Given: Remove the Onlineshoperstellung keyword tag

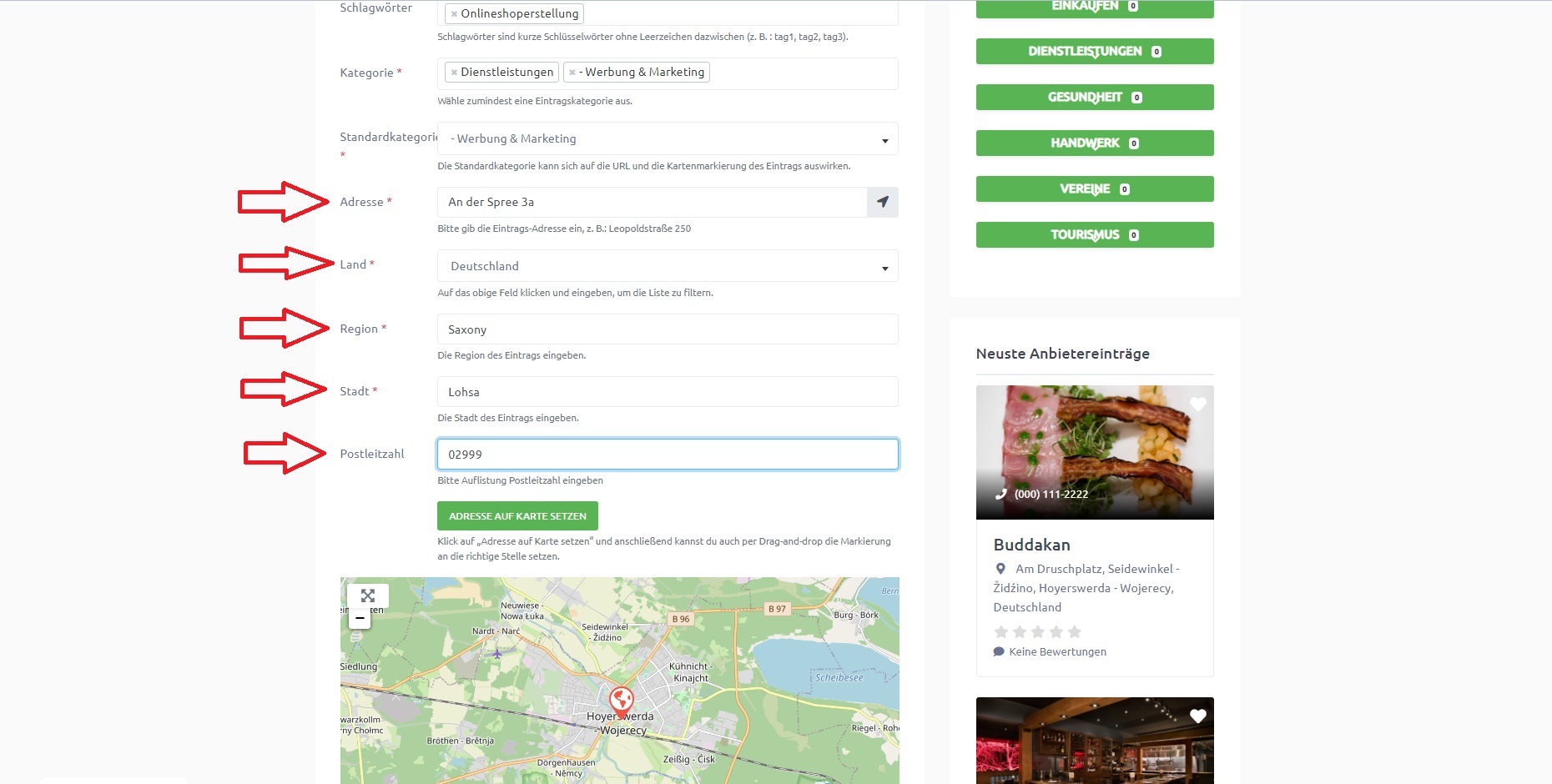Looking at the screenshot, I should pos(454,14).
